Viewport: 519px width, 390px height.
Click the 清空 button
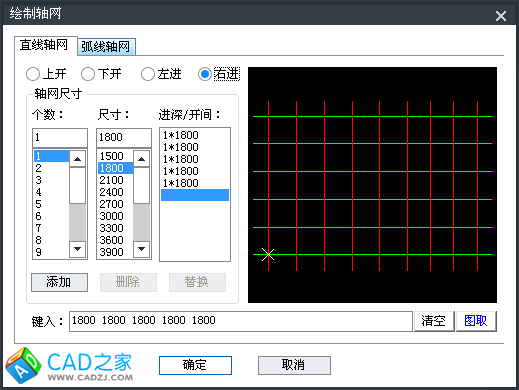[434, 321]
